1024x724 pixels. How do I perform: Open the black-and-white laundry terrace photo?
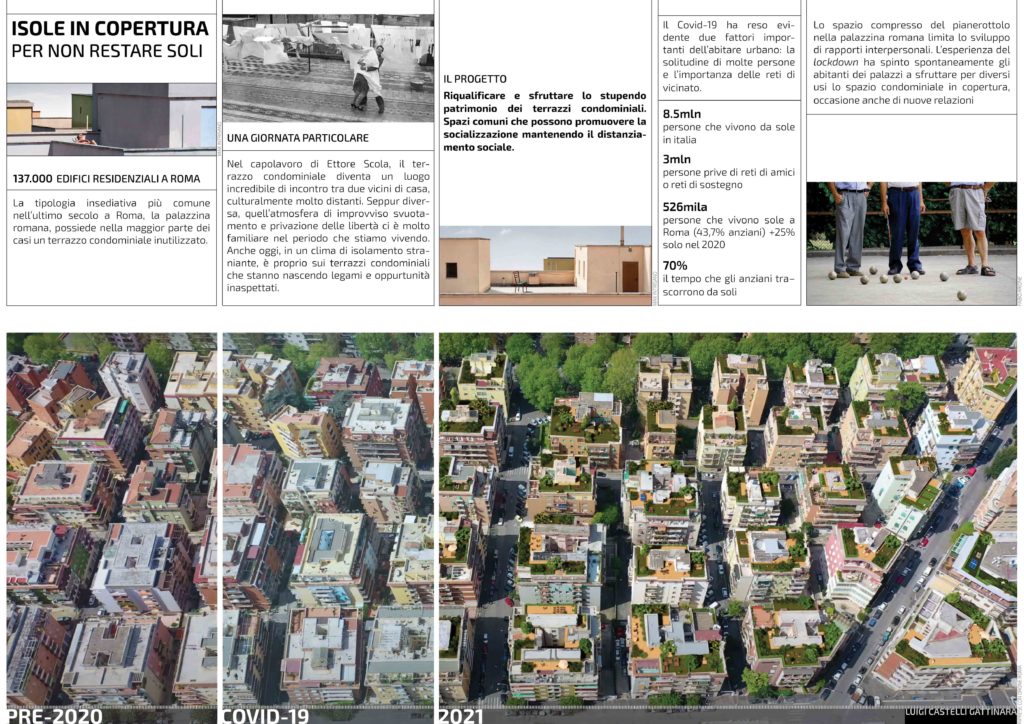click(328, 68)
